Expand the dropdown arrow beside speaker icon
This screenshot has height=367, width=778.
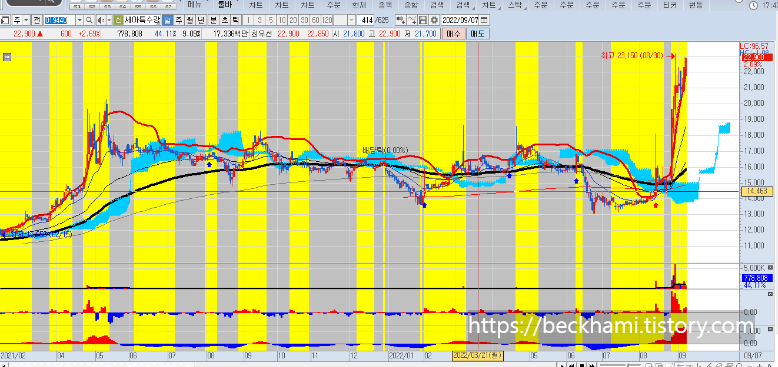109,20
